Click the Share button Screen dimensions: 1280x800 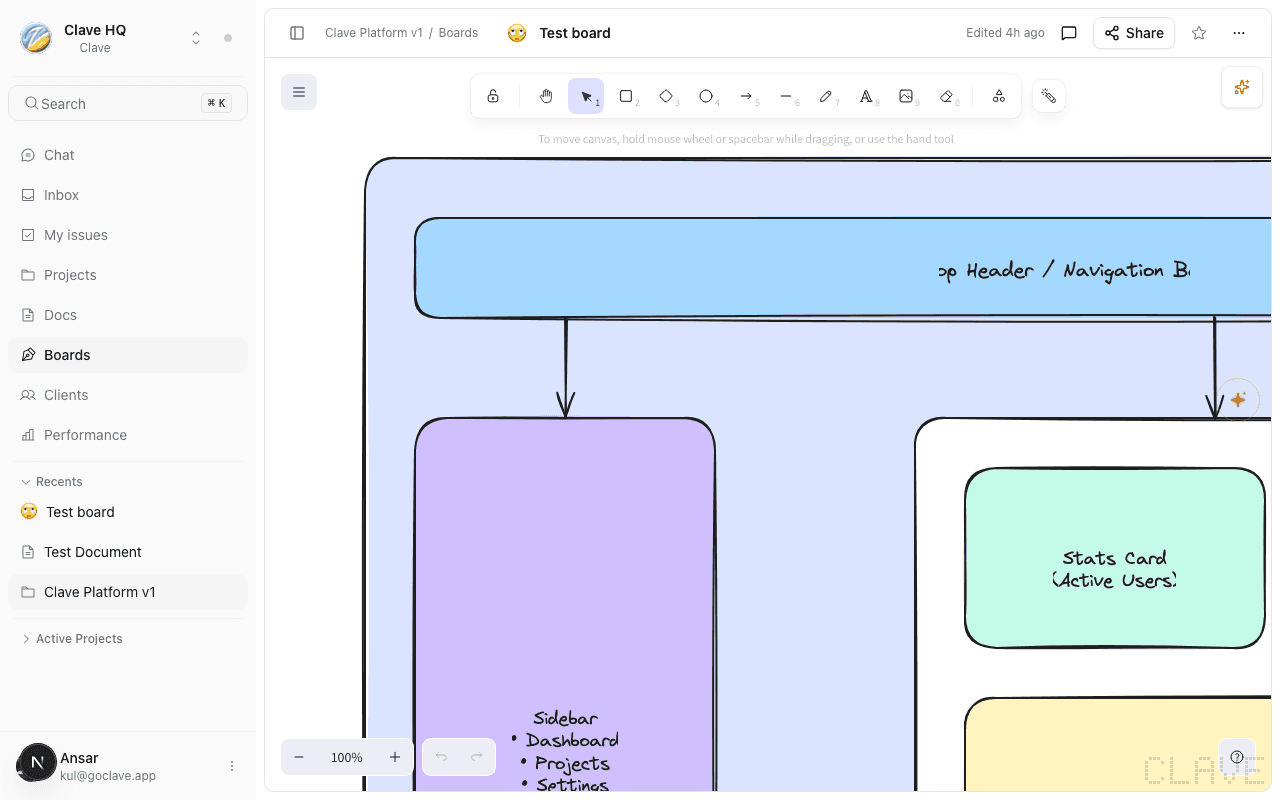(x=1133, y=32)
